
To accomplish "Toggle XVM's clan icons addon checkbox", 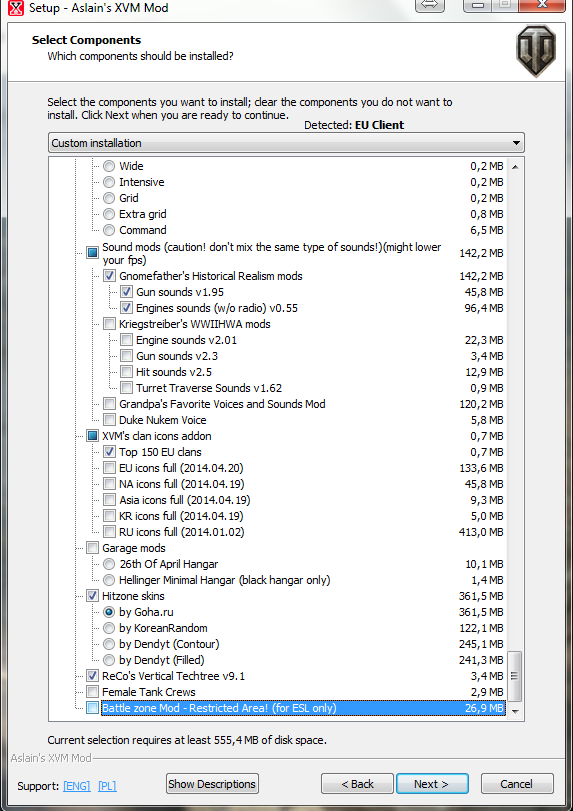I will [92, 436].
